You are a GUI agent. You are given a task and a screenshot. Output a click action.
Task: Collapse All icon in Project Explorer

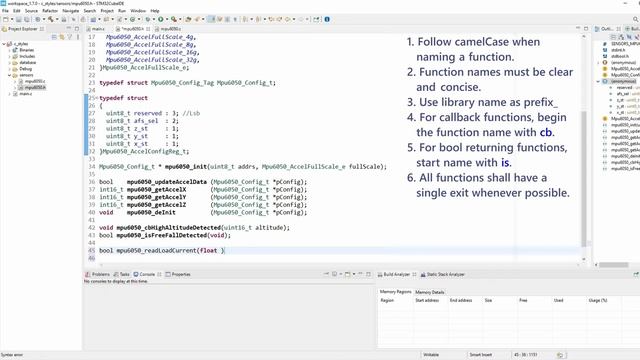click(x=54, y=37)
